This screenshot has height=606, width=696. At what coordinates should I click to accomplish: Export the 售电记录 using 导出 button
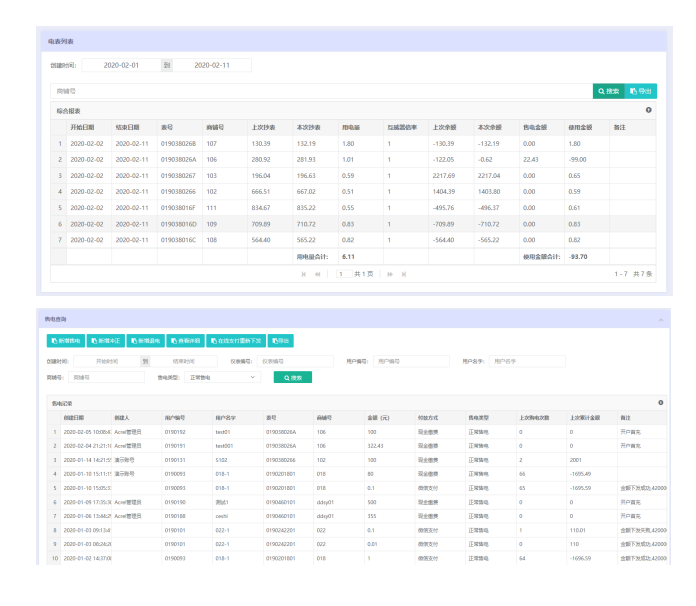(281, 341)
